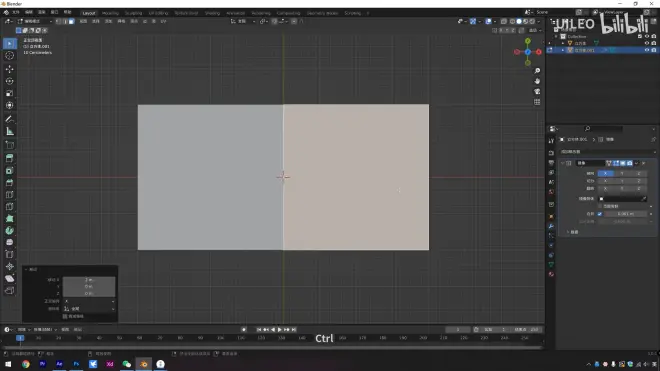
Task: Select the Smooth tool
Action: [10, 243]
